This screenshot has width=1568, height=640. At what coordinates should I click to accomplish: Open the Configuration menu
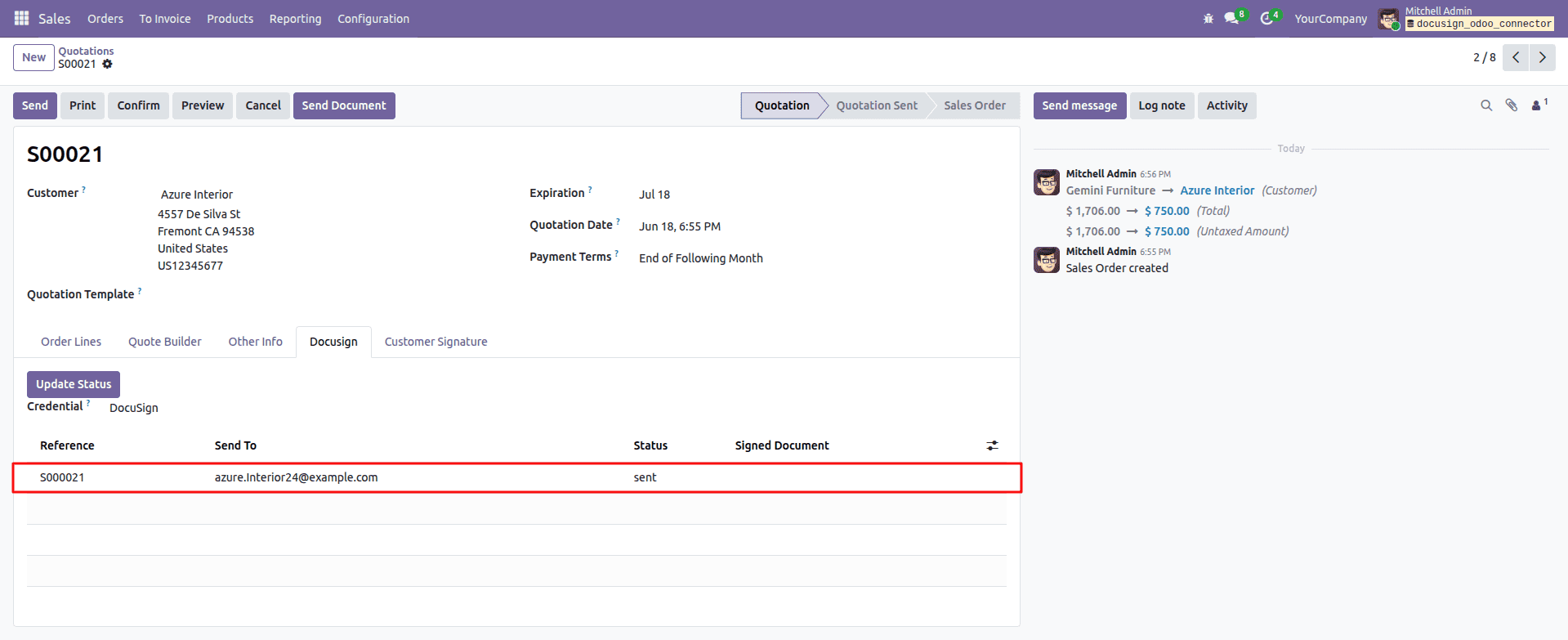(x=373, y=18)
